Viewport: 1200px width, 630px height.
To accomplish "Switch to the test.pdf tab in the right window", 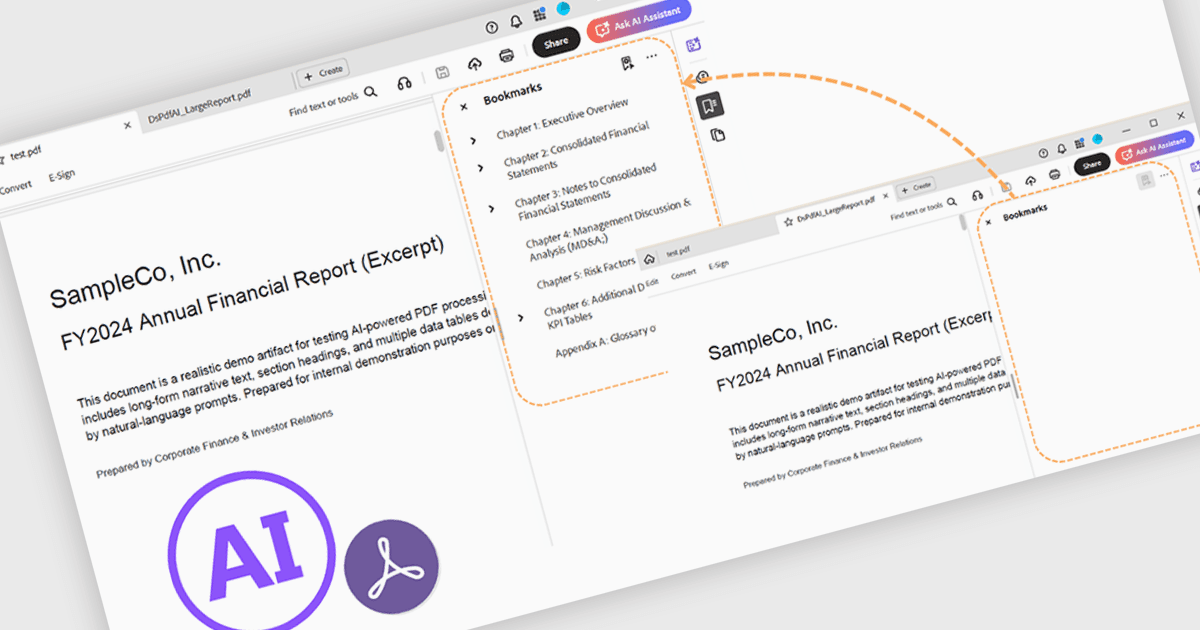I will click(x=678, y=251).
